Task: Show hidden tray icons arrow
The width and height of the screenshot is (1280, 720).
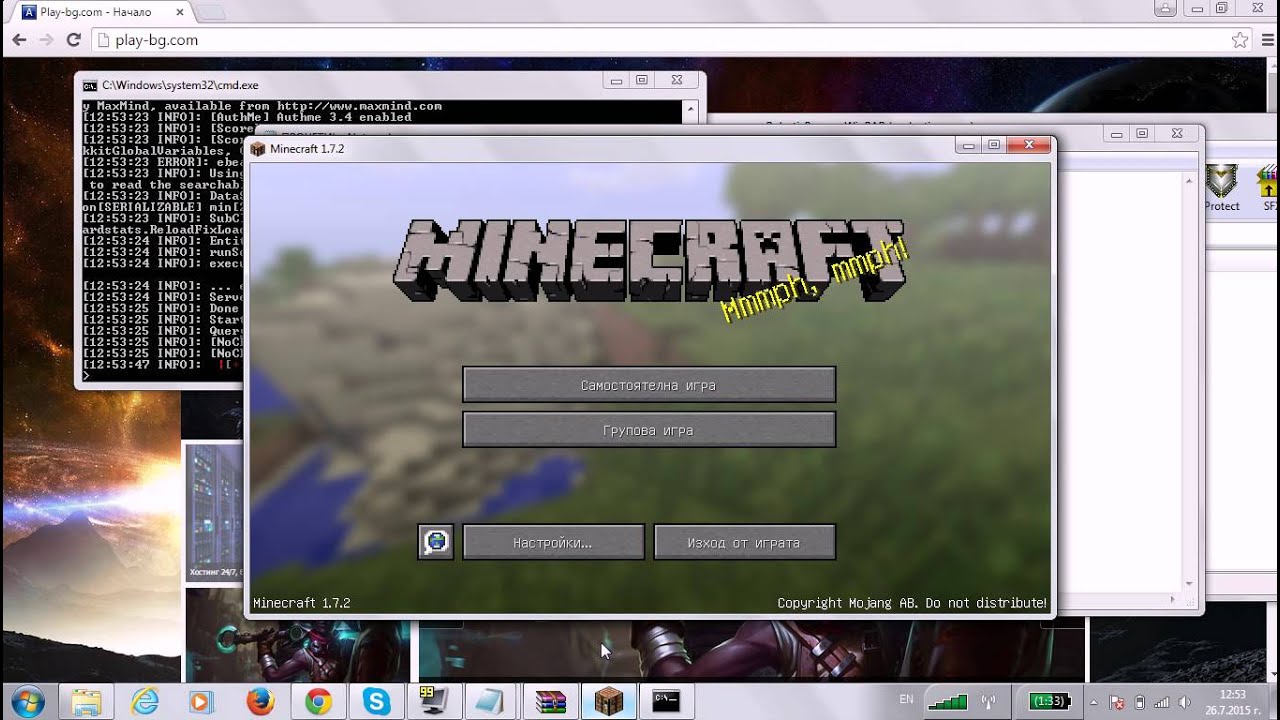Action: pyautogui.click(x=1092, y=702)
